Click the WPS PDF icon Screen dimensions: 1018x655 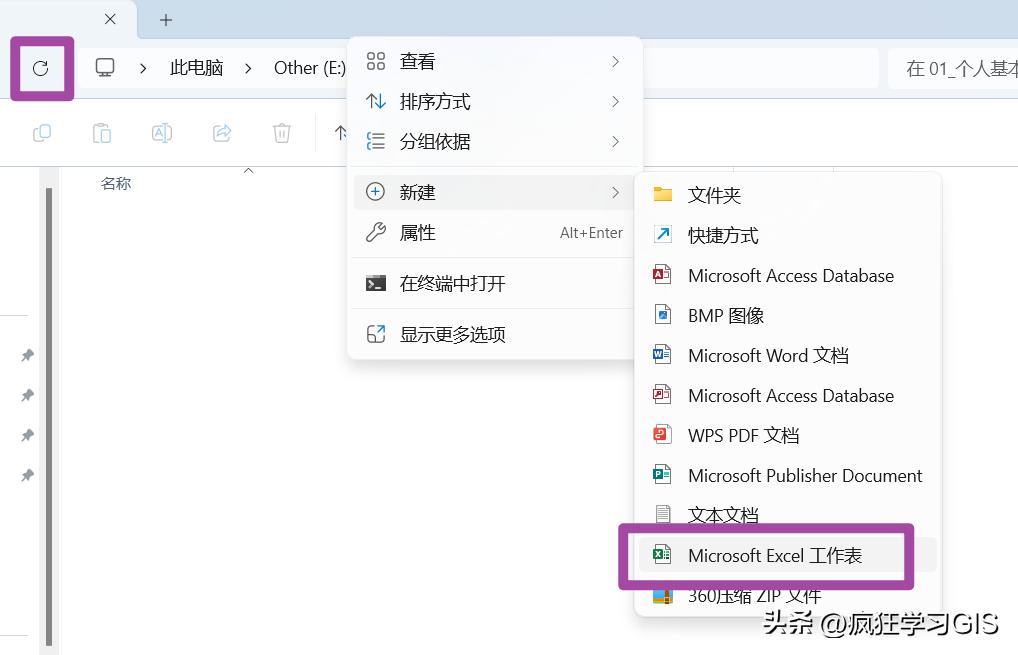click(x=662, y=434)
